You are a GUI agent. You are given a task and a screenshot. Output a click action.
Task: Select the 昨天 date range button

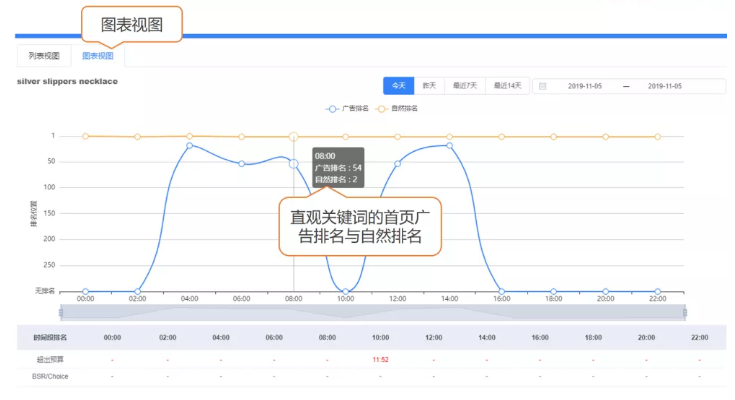tap(429, 86)
